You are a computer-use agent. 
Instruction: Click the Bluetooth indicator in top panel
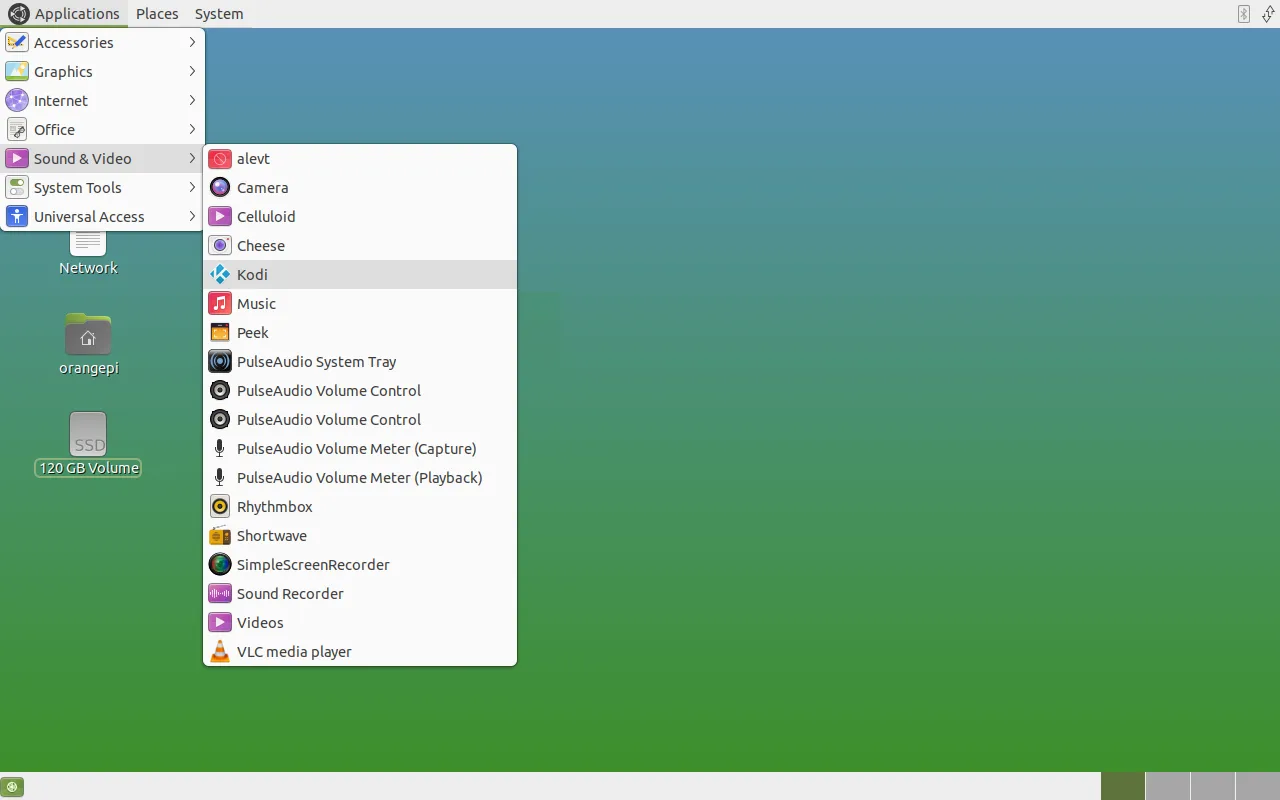(1244, 14)
